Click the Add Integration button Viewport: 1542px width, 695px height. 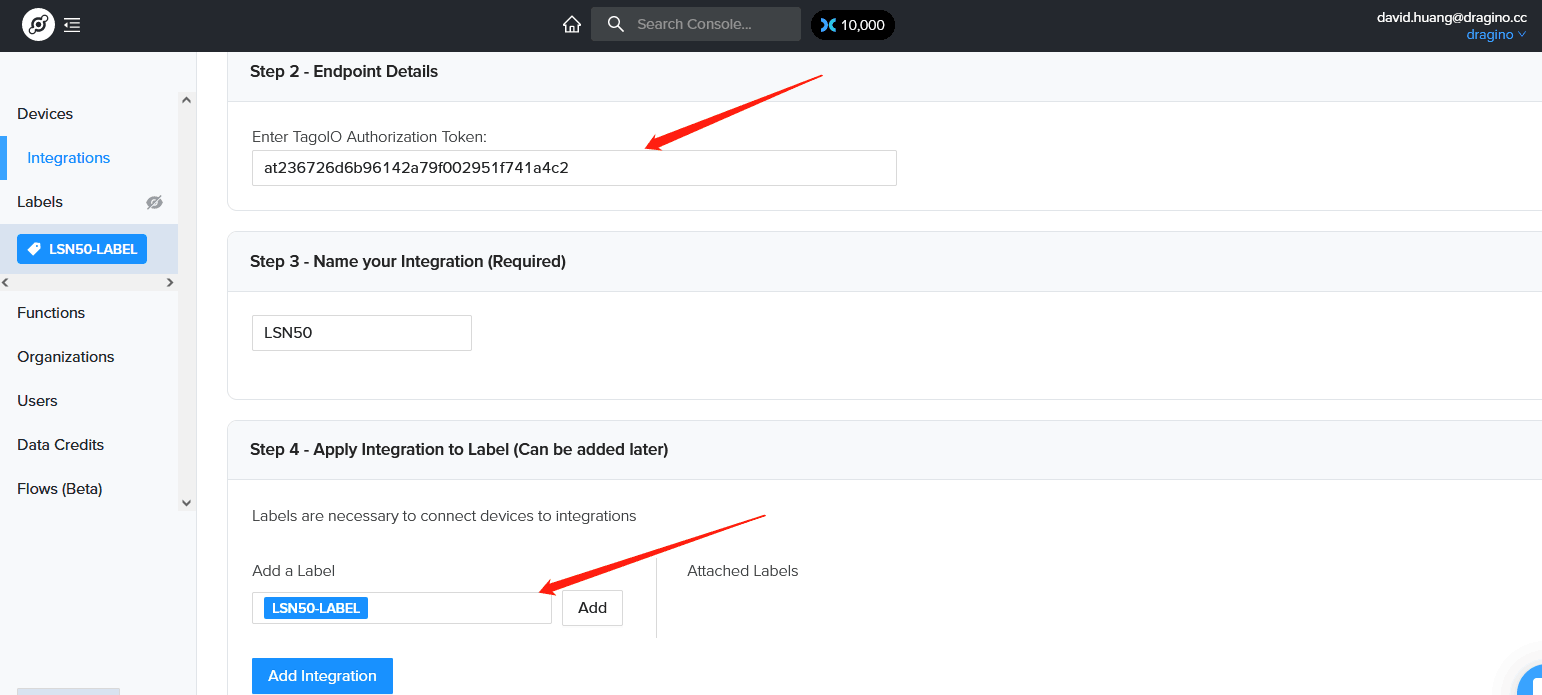click(322, 676)
